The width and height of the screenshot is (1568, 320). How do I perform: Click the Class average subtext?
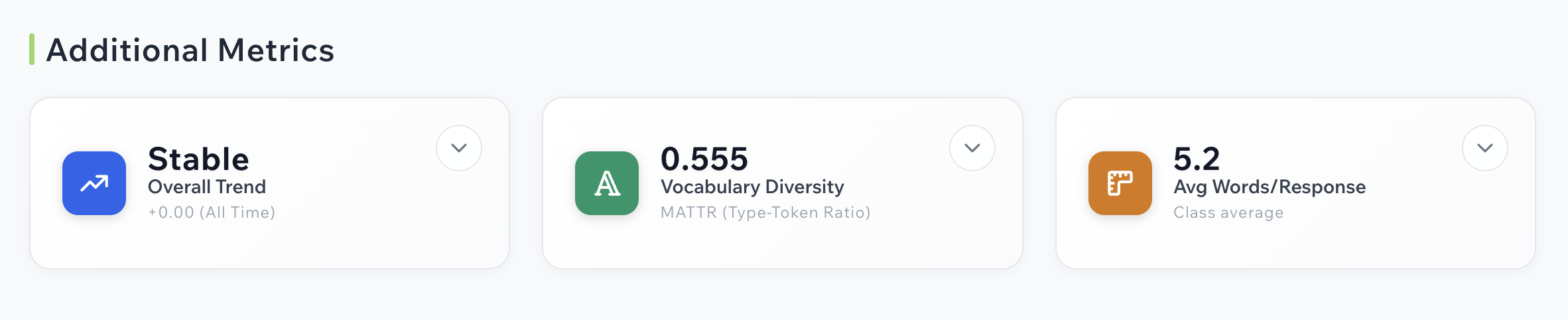pyautogui.click(x=1228, y=212)
